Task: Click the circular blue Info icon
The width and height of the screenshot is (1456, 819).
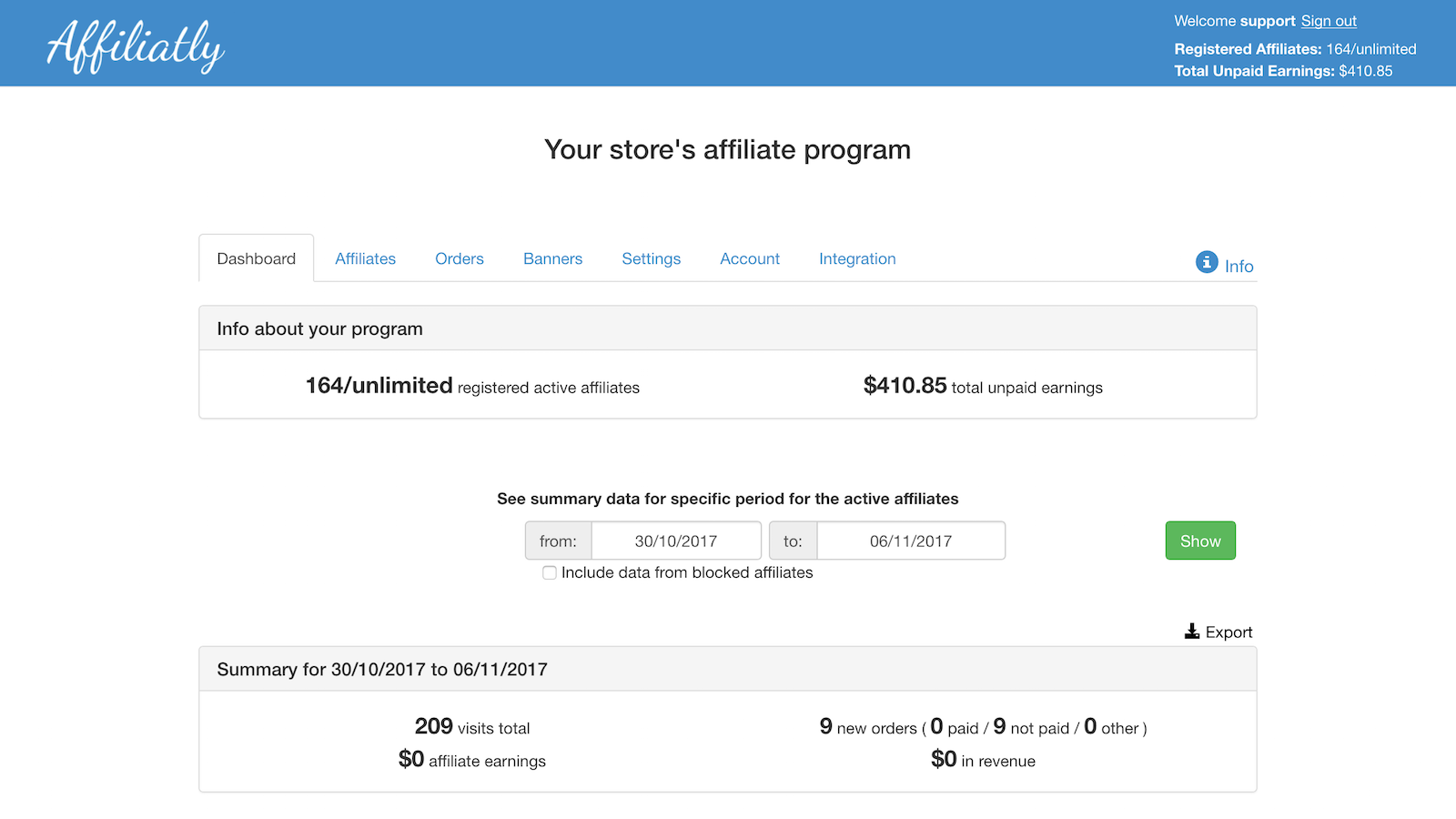Action: (x=1207, y=262)
